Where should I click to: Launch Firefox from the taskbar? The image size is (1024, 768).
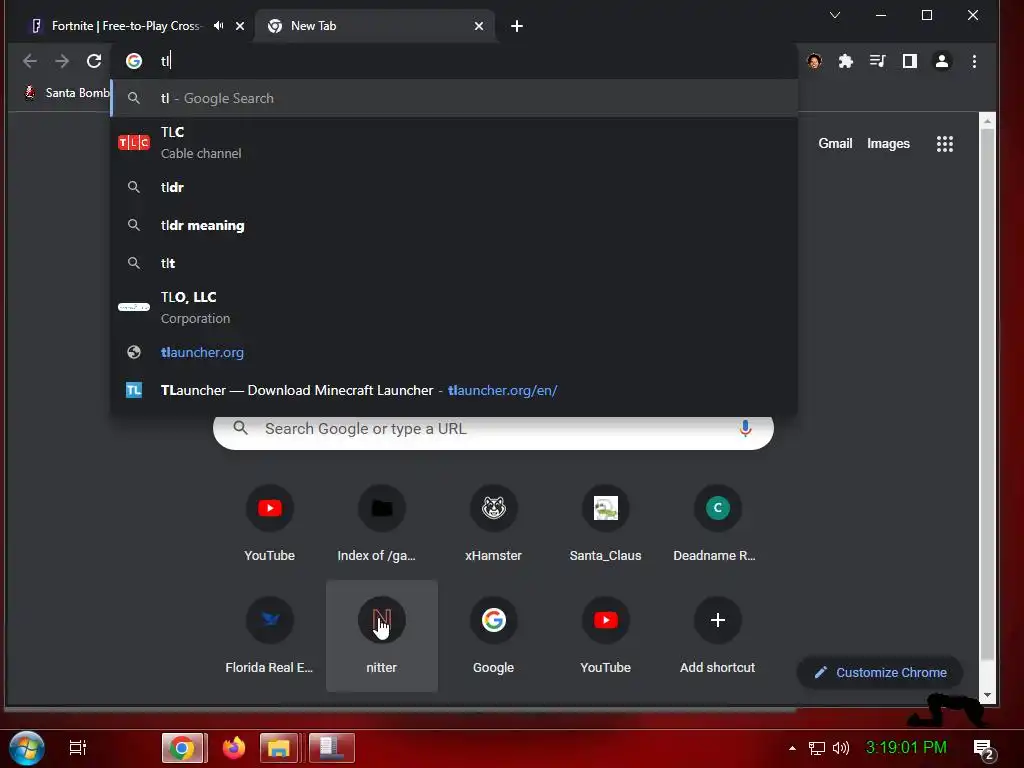tap(233, 748)
